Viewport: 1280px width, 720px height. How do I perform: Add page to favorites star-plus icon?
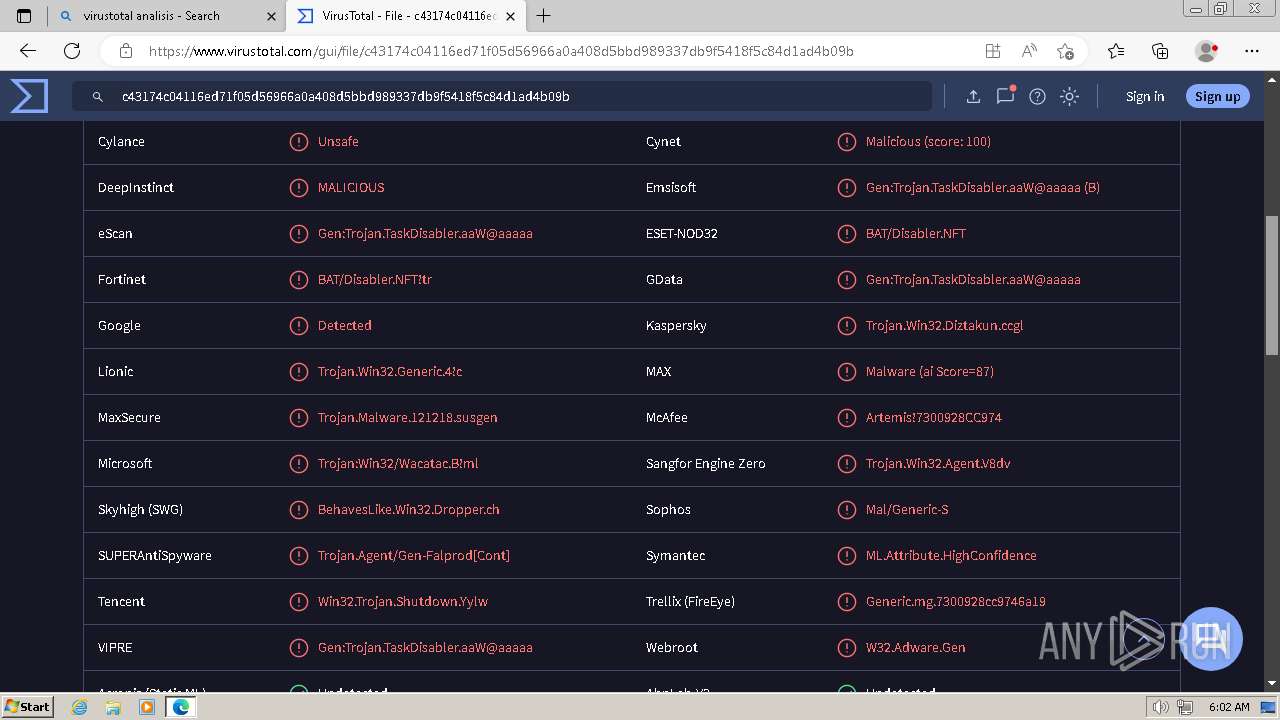[1065, 51]
